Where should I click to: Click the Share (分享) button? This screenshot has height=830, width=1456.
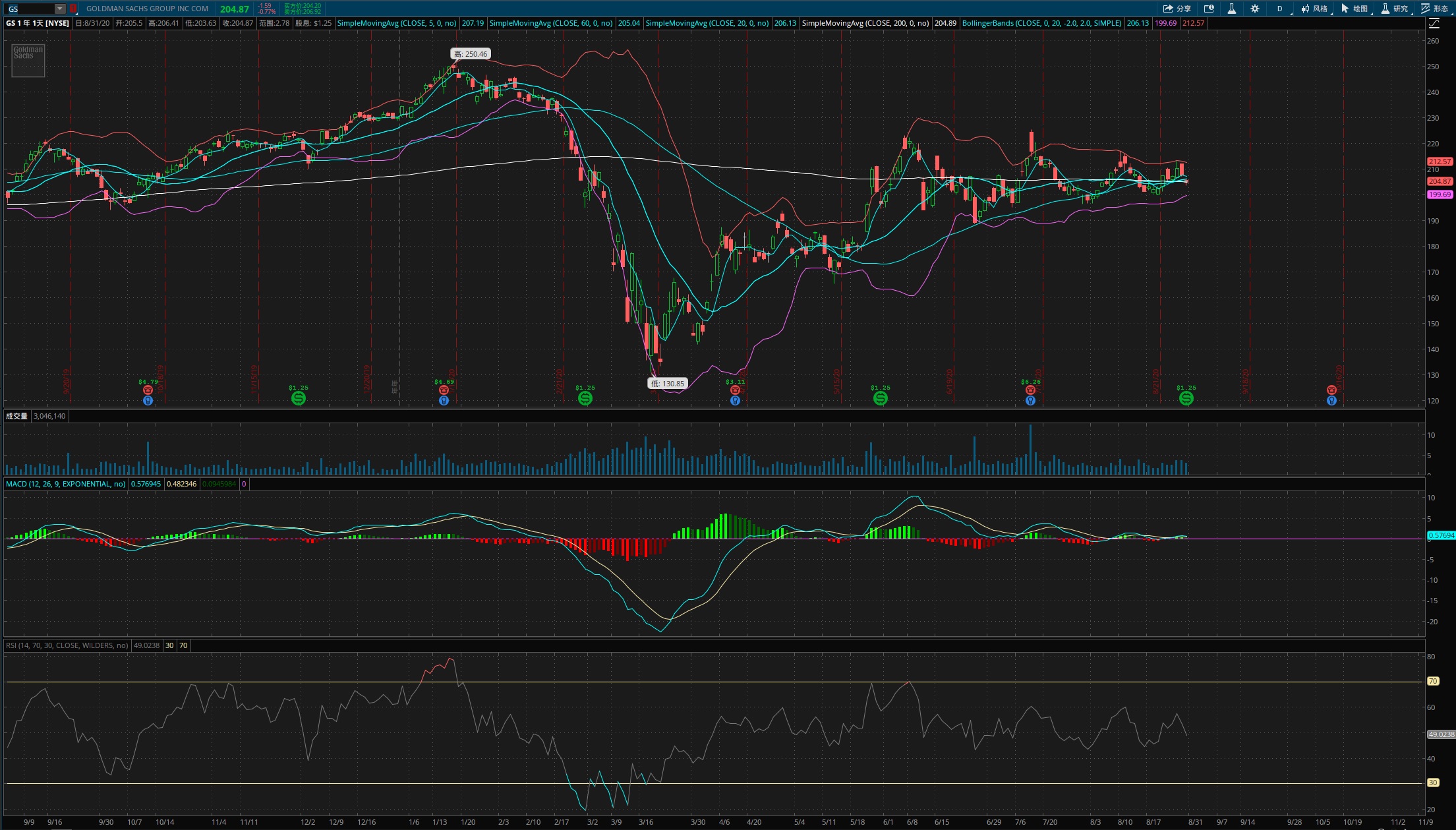pos(1177,9)
